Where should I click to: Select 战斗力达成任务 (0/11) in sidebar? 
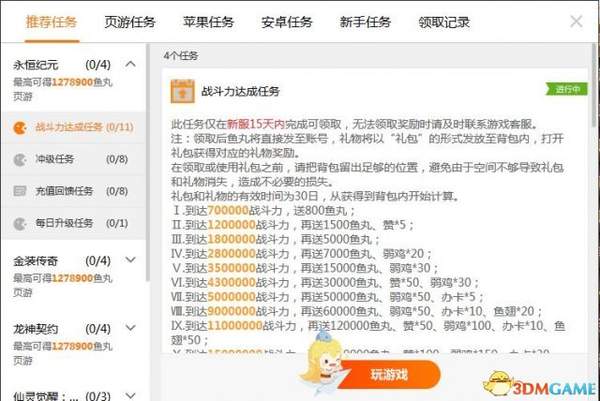pos(74,127)
